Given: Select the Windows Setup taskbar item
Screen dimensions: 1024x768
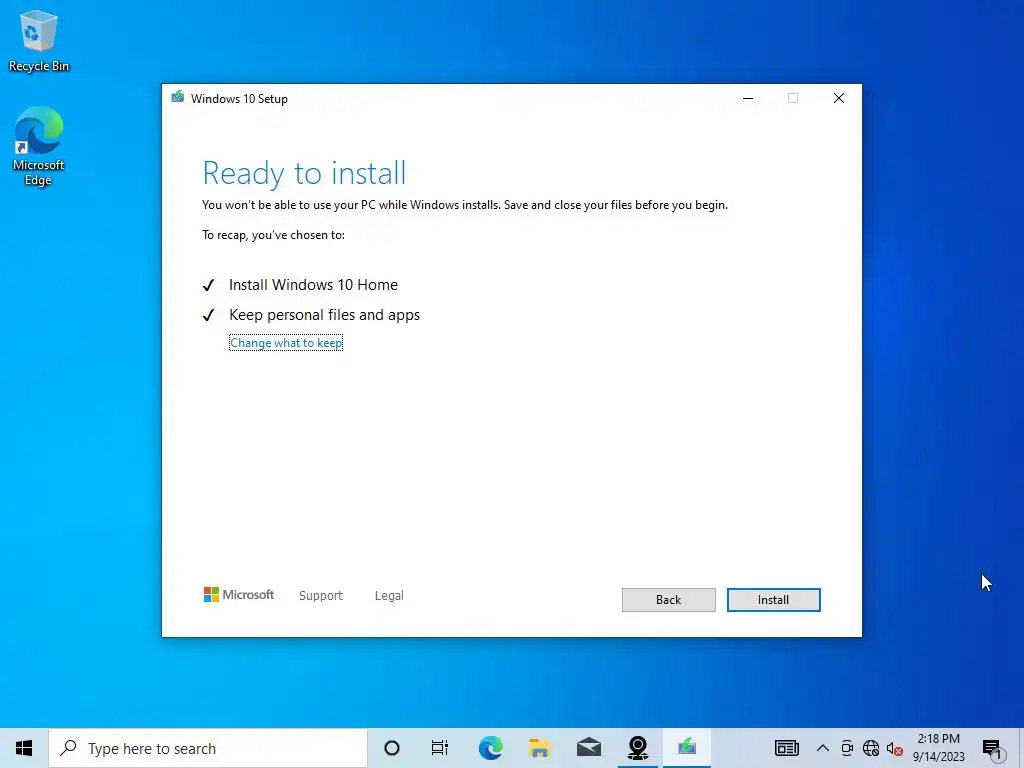Looking at the screenshot, I should (686, 748).
